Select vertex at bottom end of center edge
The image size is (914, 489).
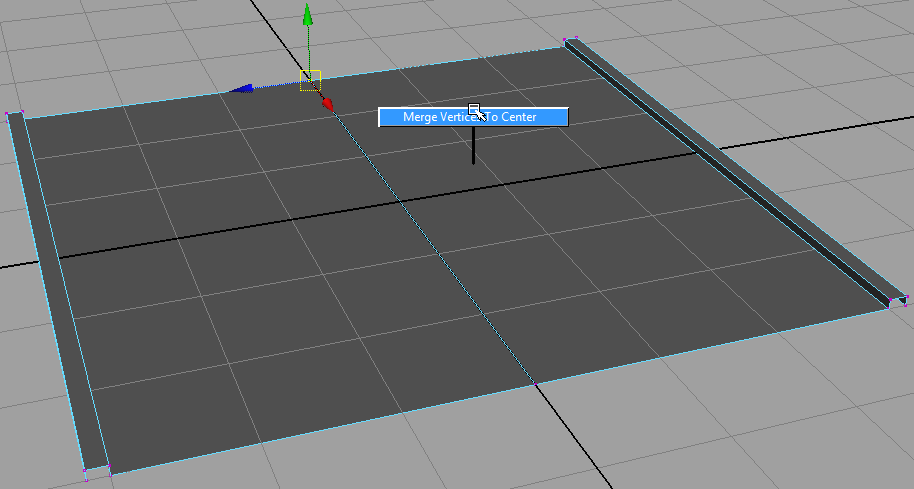[534, 384]
